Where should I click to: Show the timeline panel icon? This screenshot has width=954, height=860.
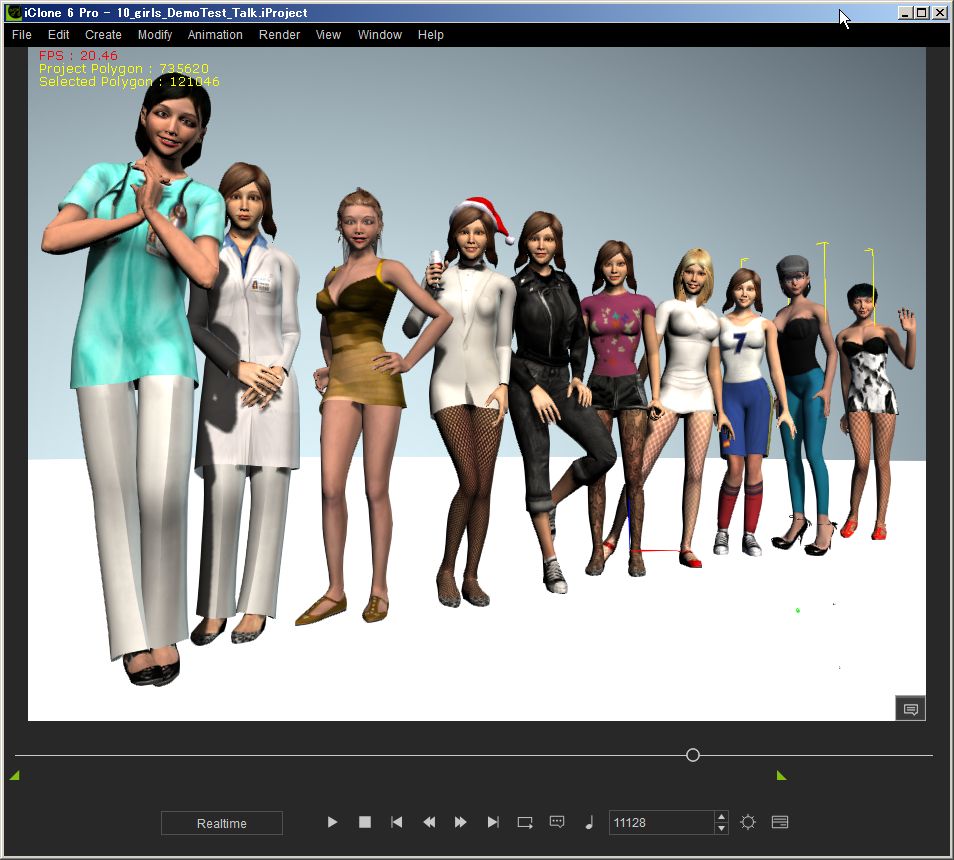(781, 822)
